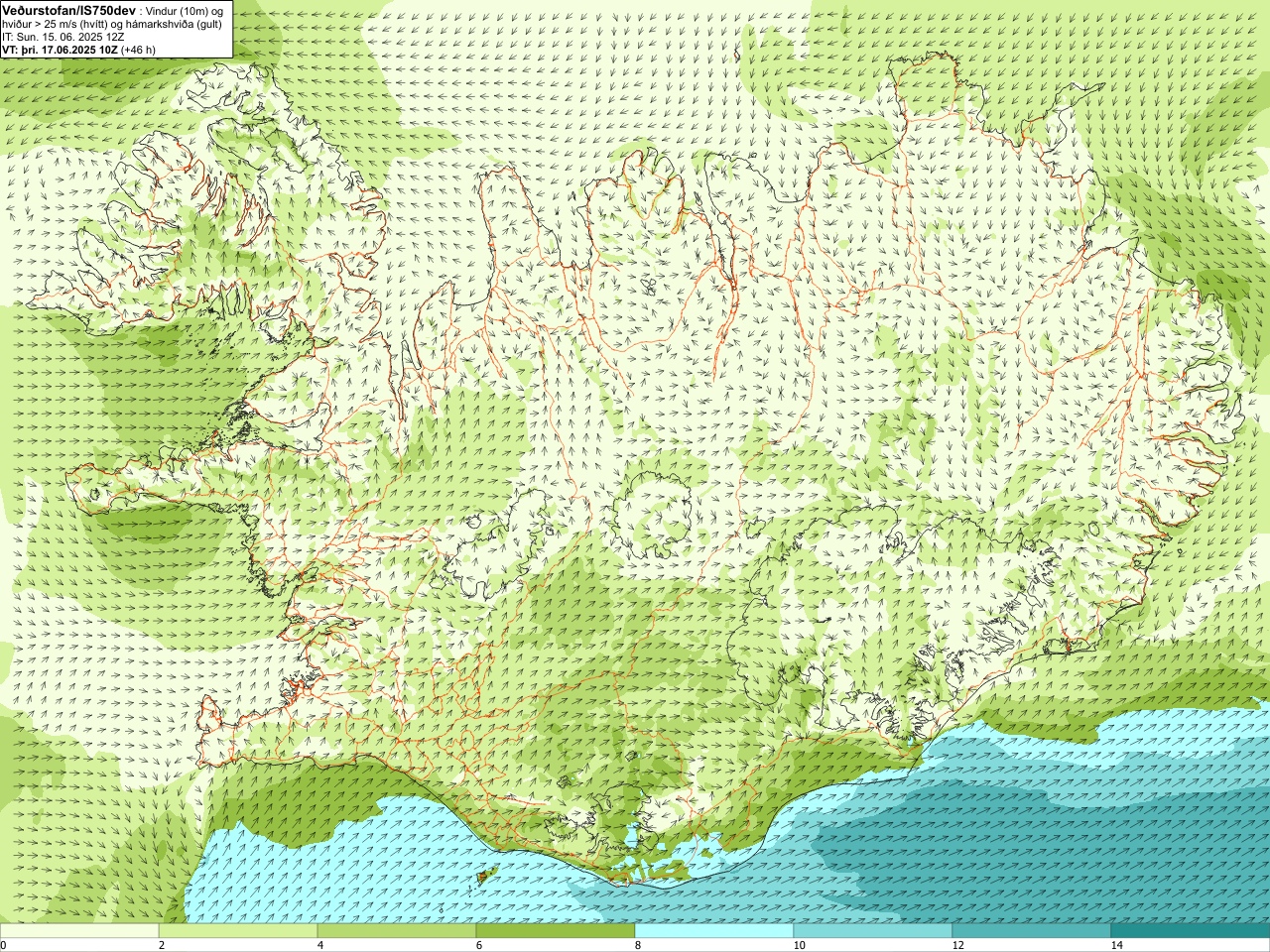The height and width of the screenshot is (952, 1270).
Task: Click the scale label "10"
Action: click(x=799, y=945)
